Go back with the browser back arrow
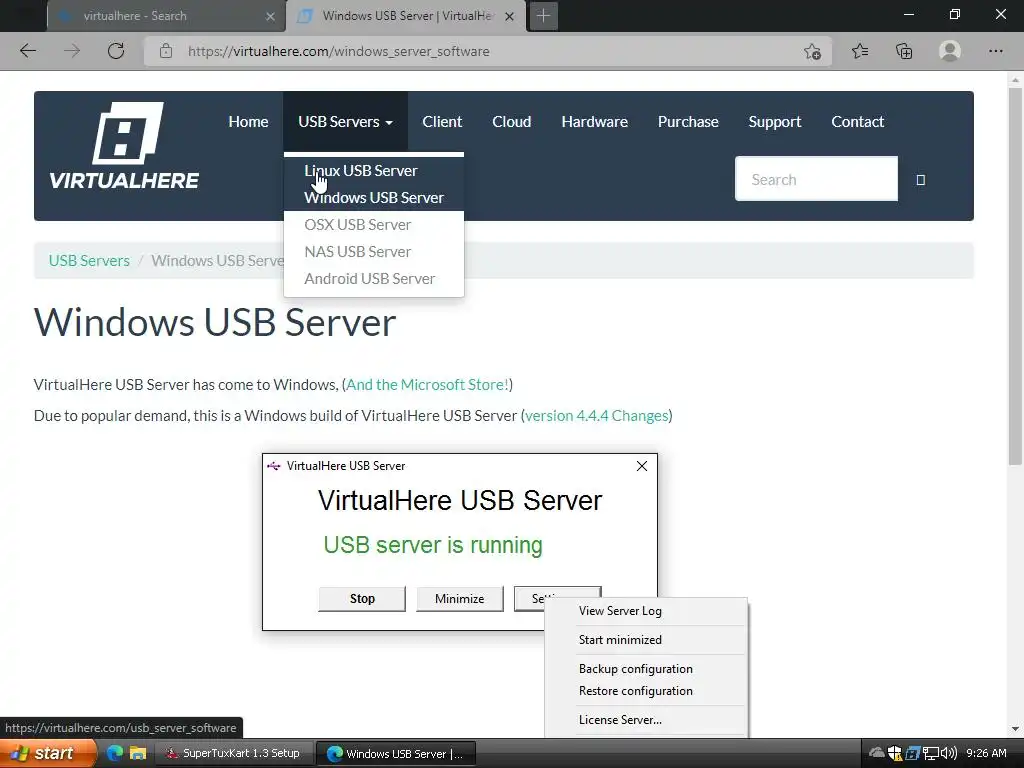The image size is (1024, 768). 27,51
